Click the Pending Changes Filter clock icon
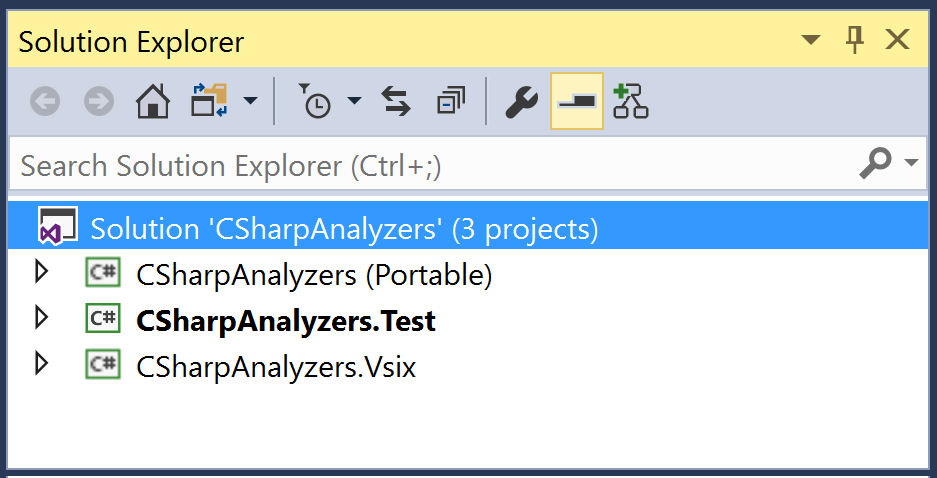The width and height of the screenshot is (937, 478). click(x=314, y=101)
